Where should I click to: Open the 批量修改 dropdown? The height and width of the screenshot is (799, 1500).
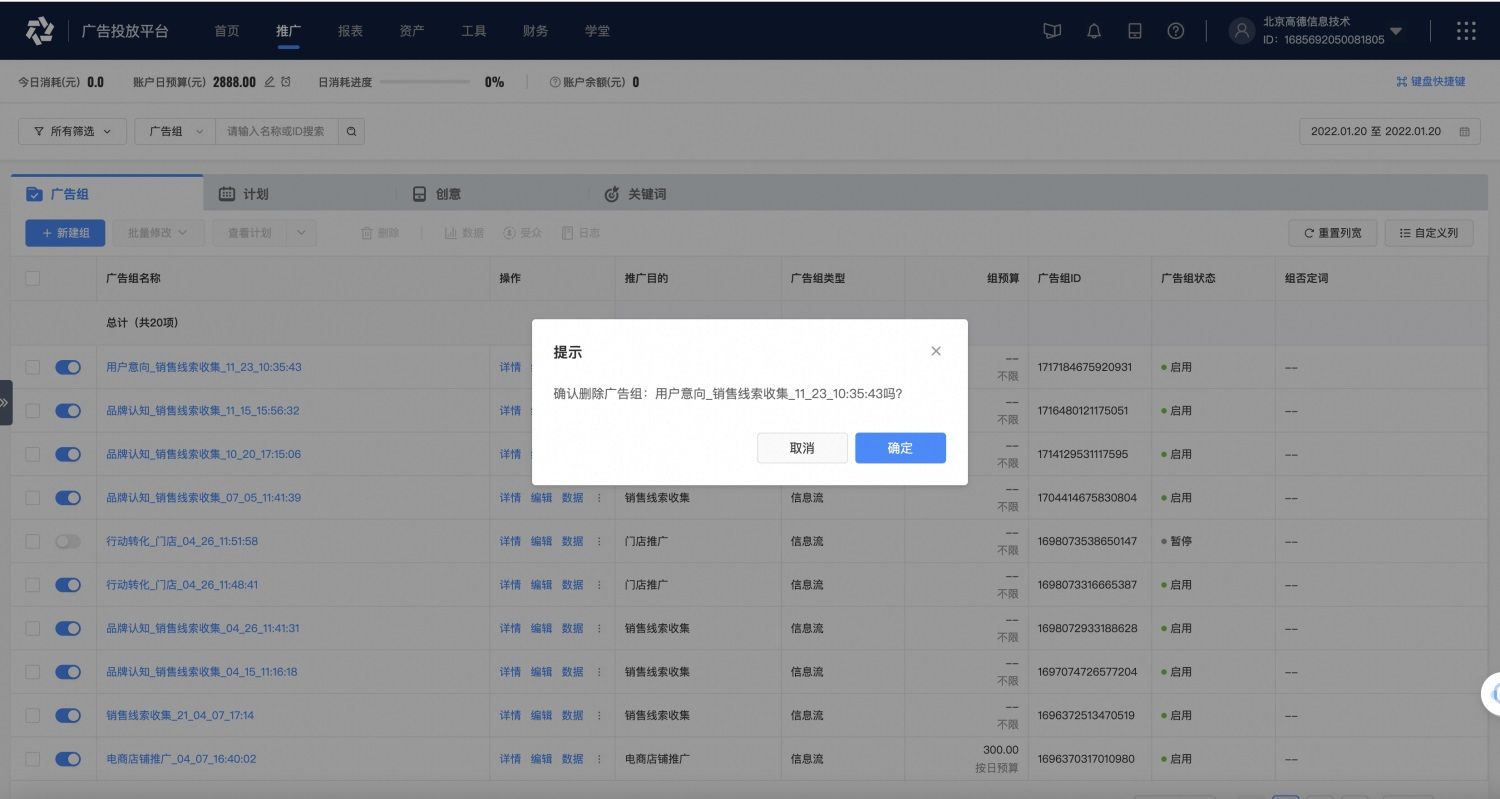[158, 233]
